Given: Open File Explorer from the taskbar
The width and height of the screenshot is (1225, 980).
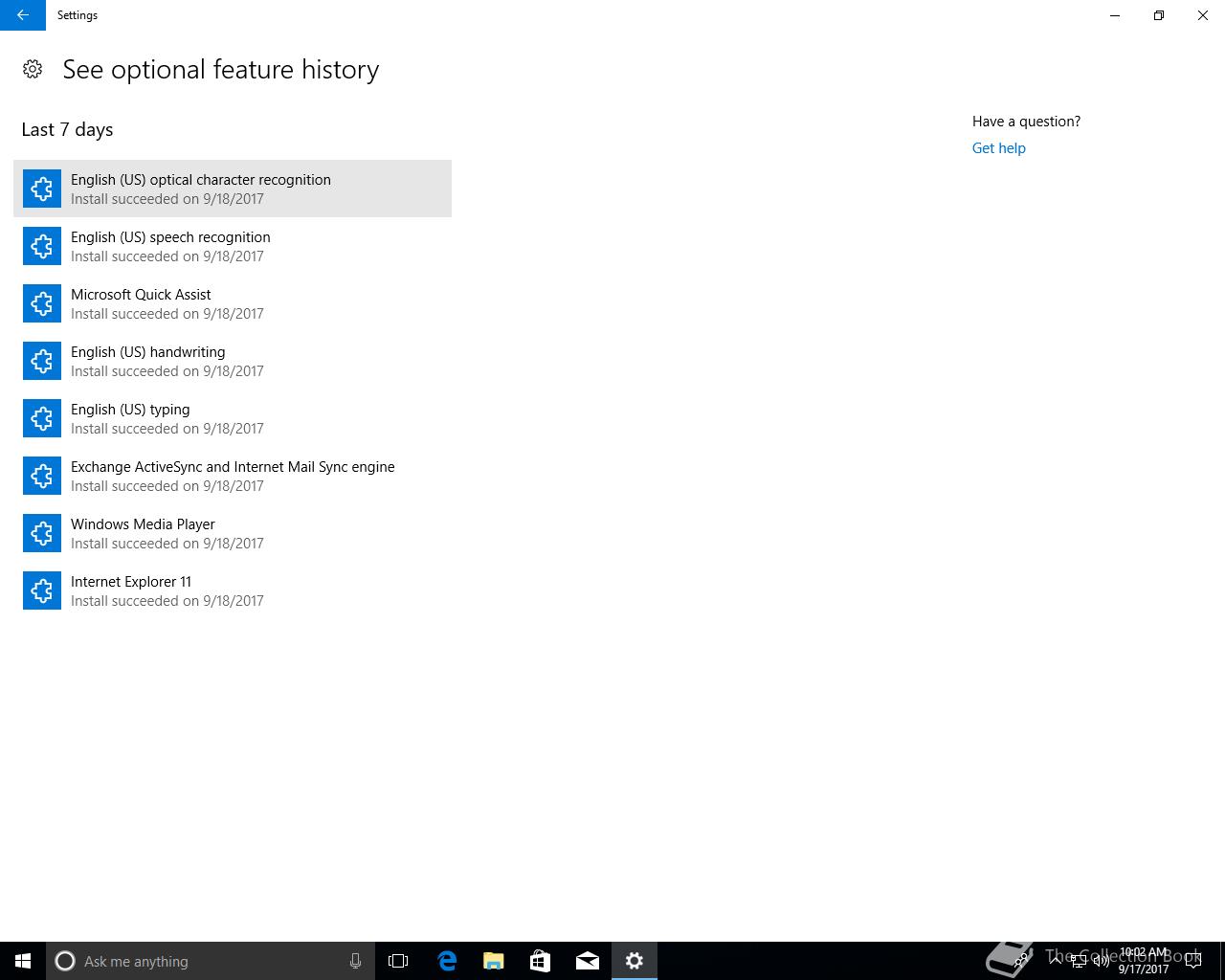Looking at the screenshot, I should pos(494,961).
